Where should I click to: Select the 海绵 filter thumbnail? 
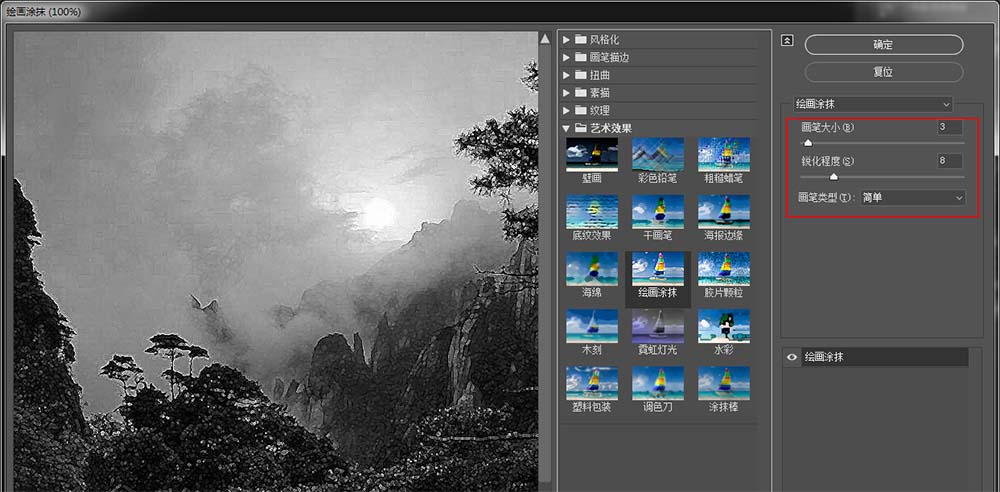coord(592,269)
